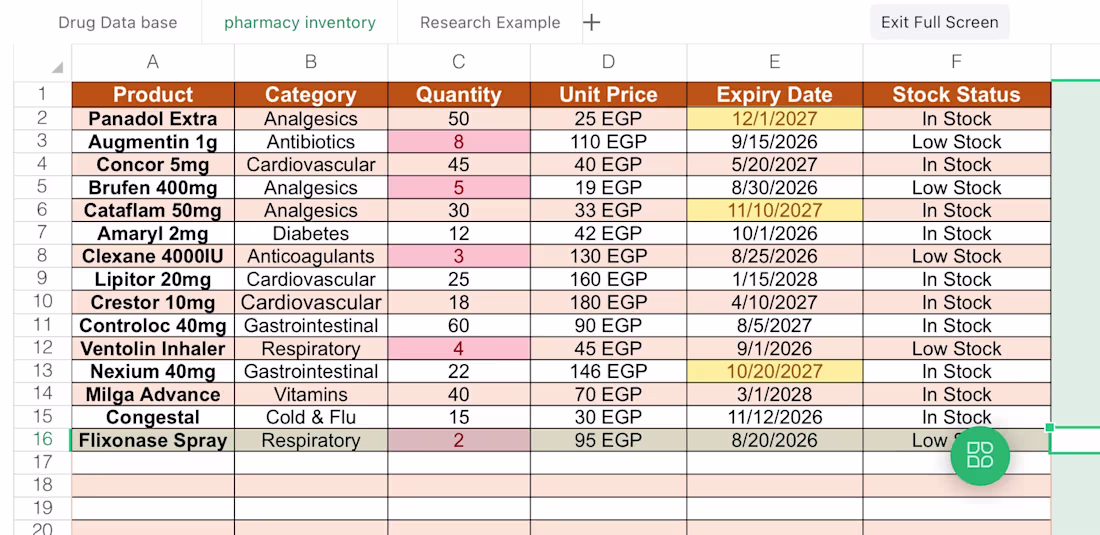
Task: Click the Unit Price header cell
Action: (x=608, y=95)
